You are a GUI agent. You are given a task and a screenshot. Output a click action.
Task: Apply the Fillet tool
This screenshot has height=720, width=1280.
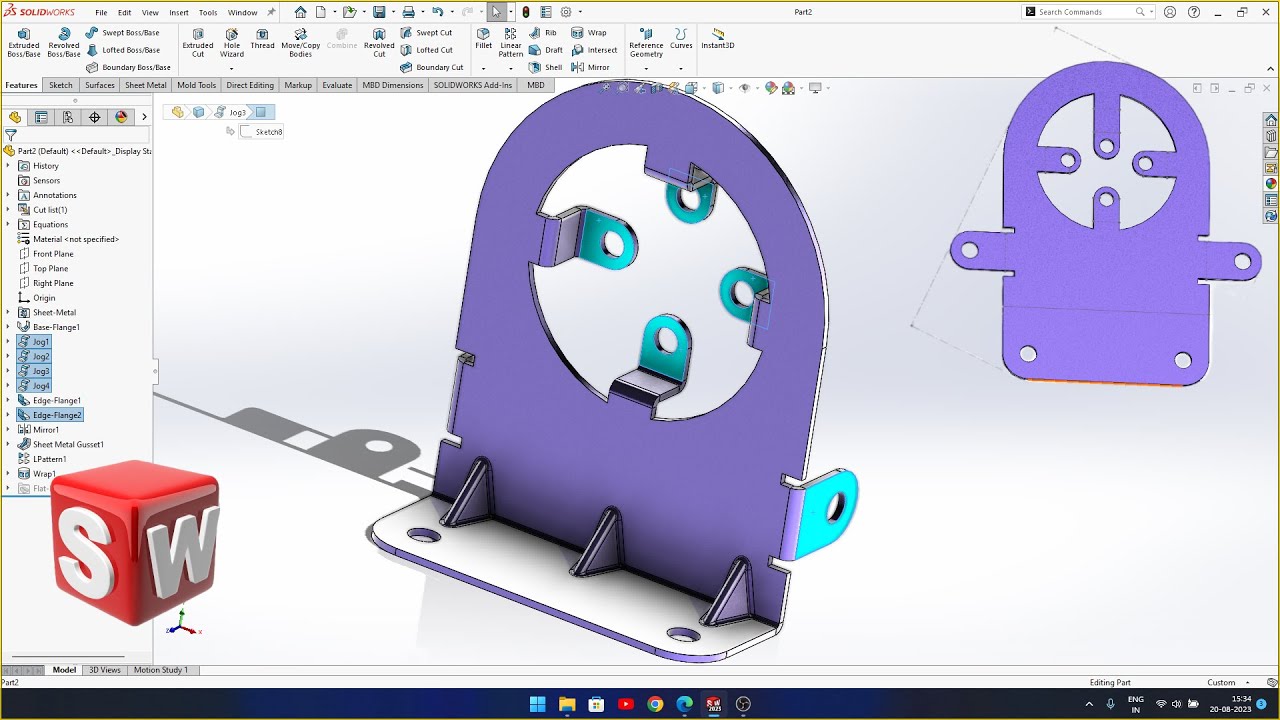pos(484,39)
